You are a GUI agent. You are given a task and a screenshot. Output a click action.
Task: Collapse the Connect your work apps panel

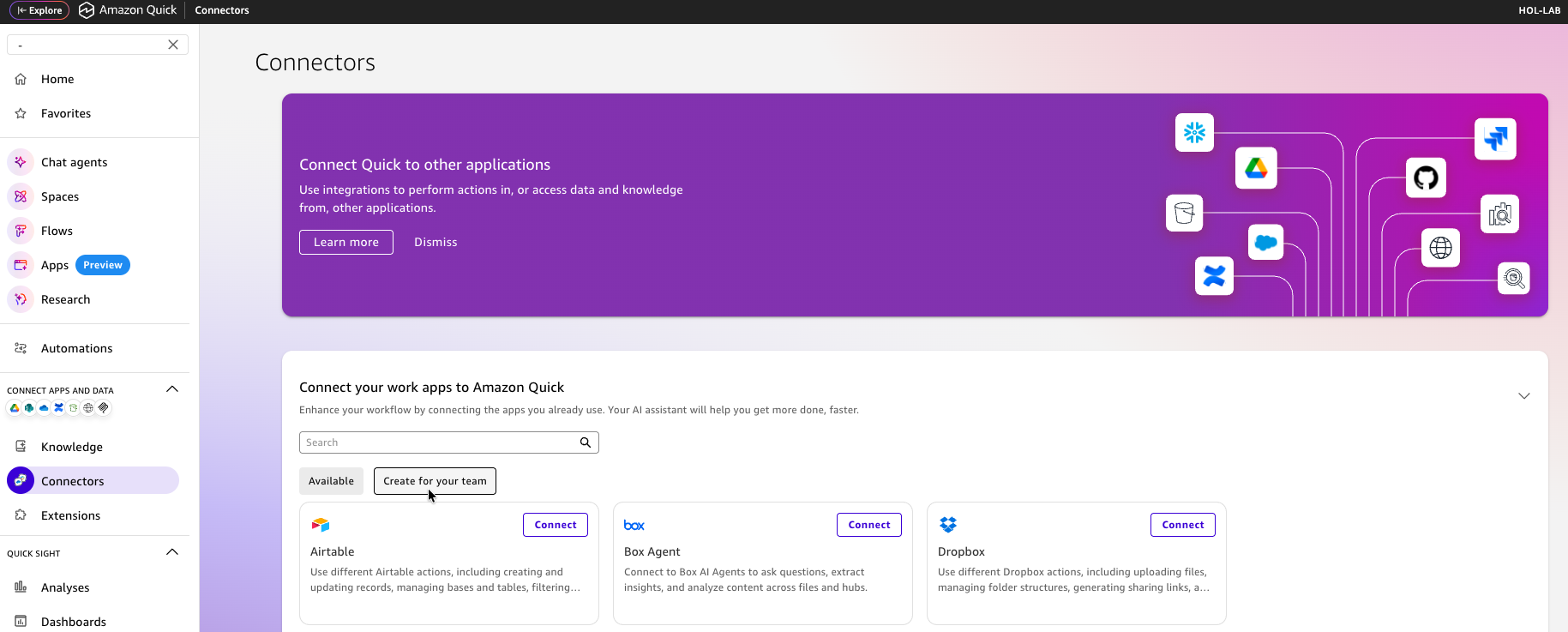pyautogui.click(x=1523, y=396)
